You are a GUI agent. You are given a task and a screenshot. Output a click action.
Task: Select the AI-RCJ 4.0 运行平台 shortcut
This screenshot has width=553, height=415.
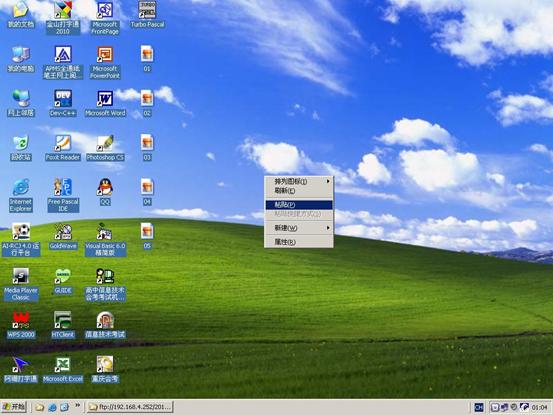pos(20,240)
